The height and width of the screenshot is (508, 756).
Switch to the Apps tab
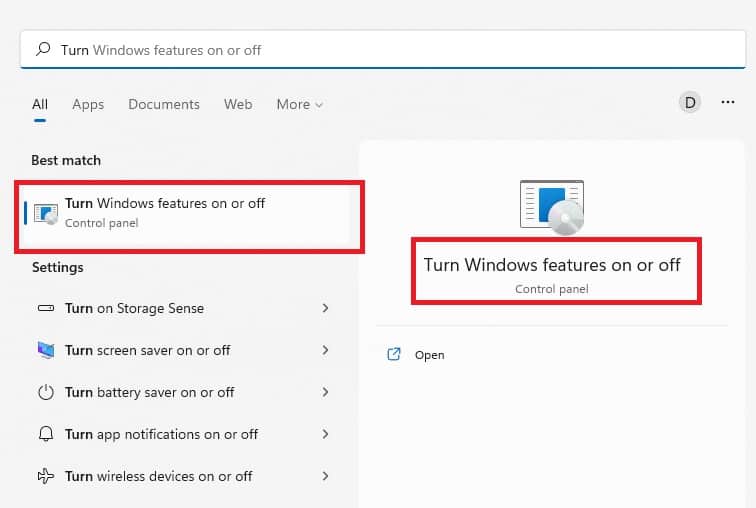coord(88,104)
